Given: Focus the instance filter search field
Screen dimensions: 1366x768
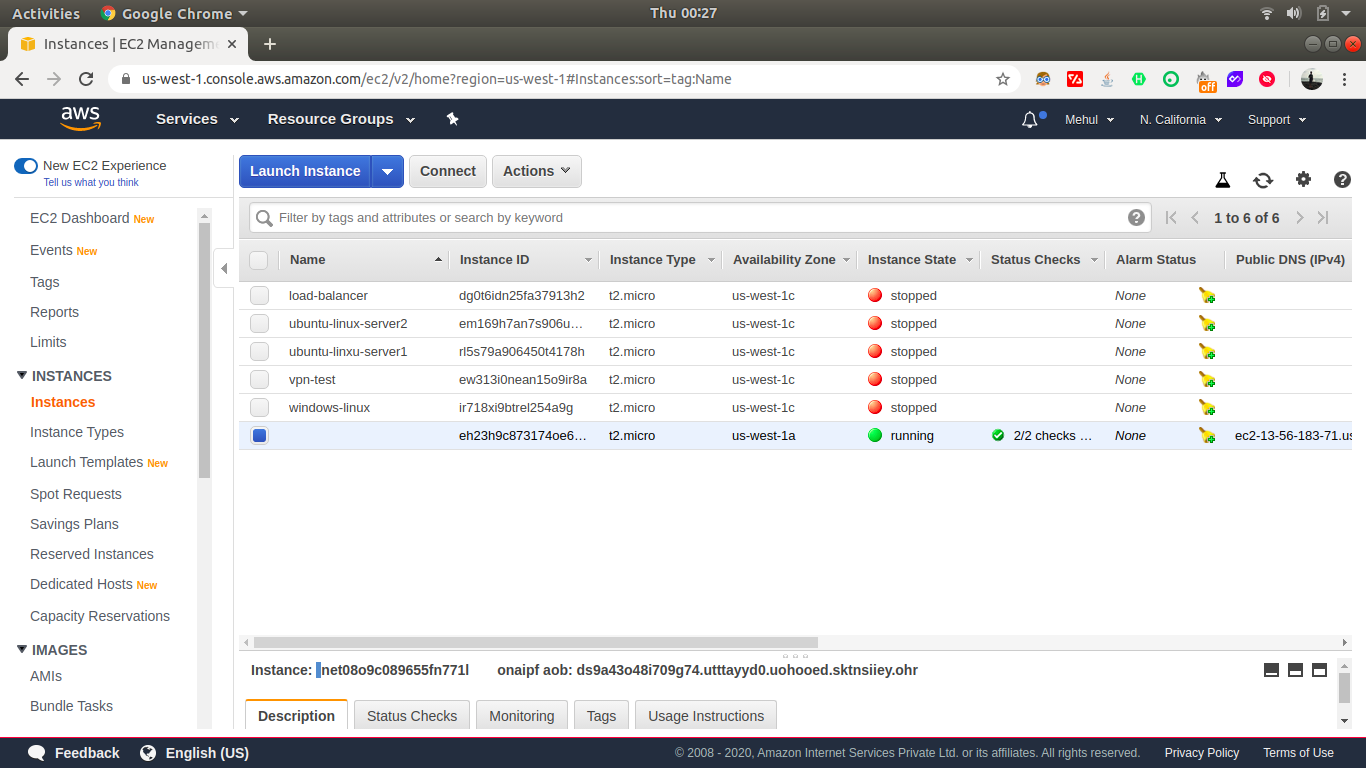Looking at the screenshot, I should tap(698, 217).
